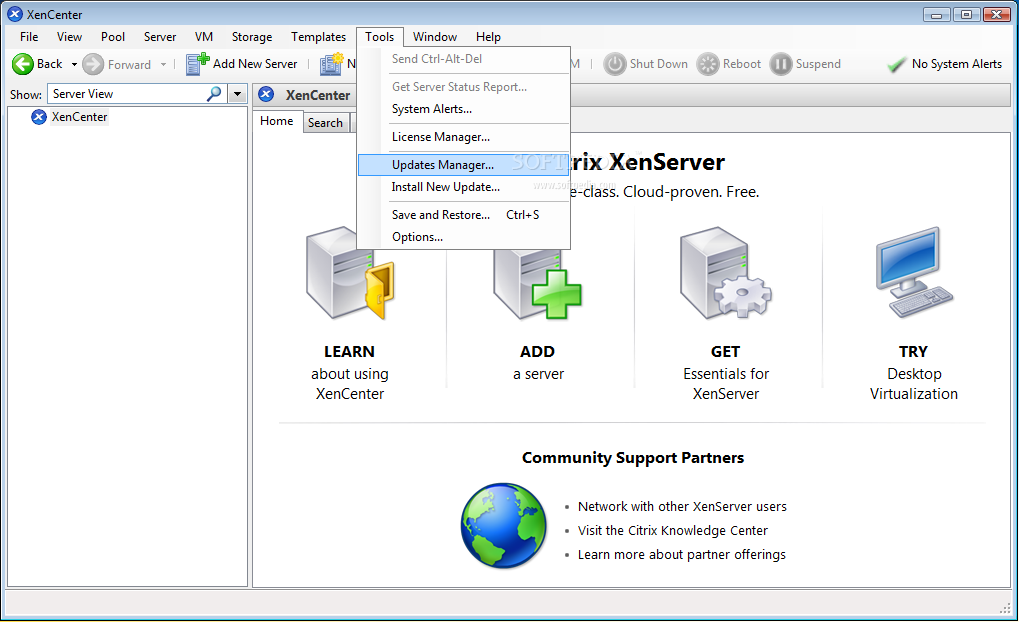Screen dimensions: 1019x622
Task: Click the ADD server green plus icon
Action: pos(538,285)
